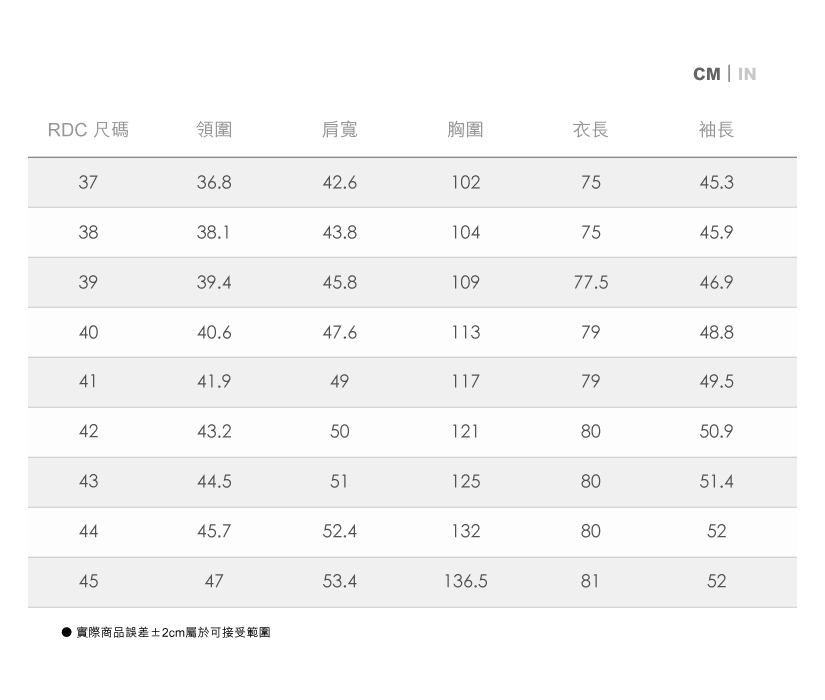Image resolution: width=825 pixels, height=700 pixels.
Task: Click sleeve length value 51.4
Action: click(x=716, y=481)
